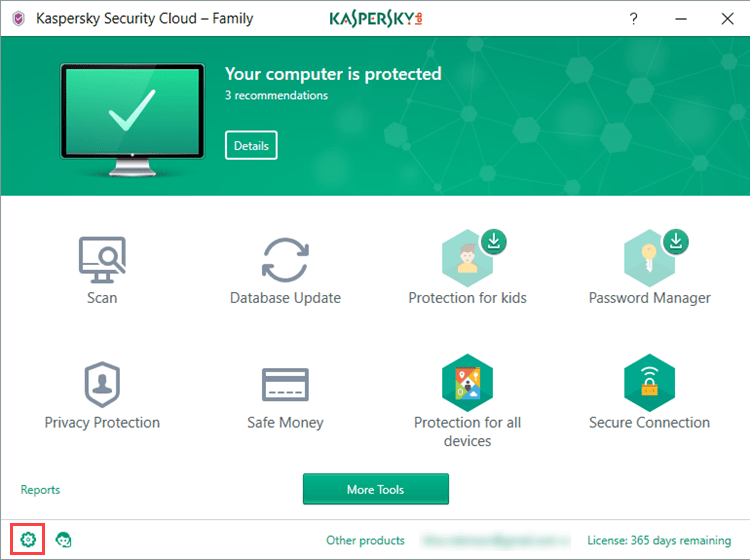The image size is (750, 560).
Task: Open Protection for kids icon
Action: coord(467,259)
